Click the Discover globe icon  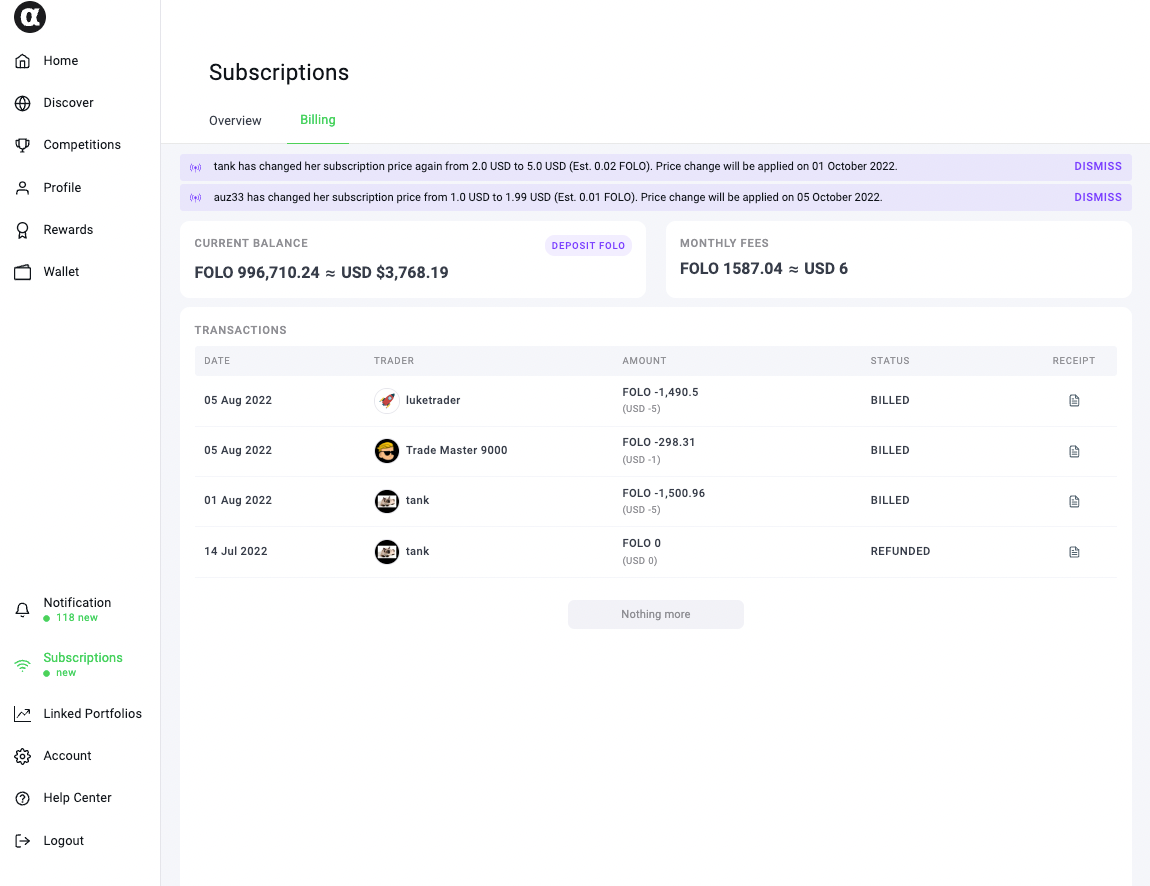(23, 103)
